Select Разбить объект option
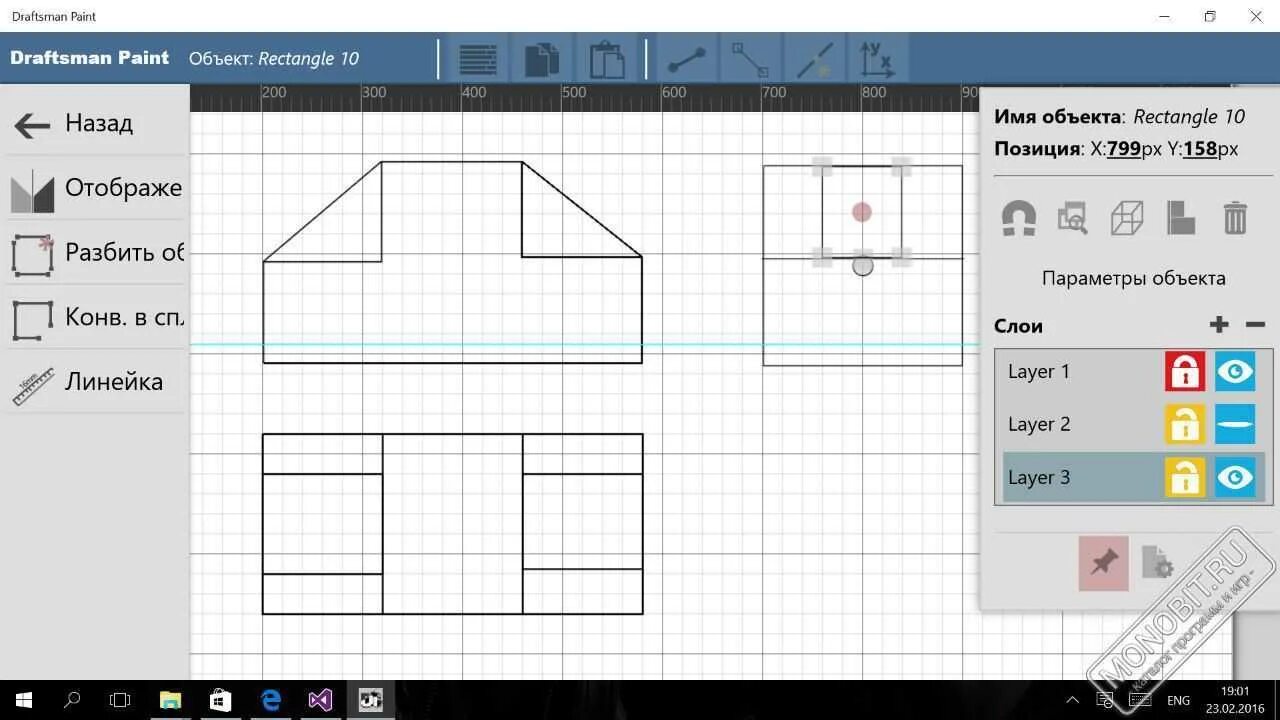This screenshot has height=720, width=1280. [x=97, y=252]
